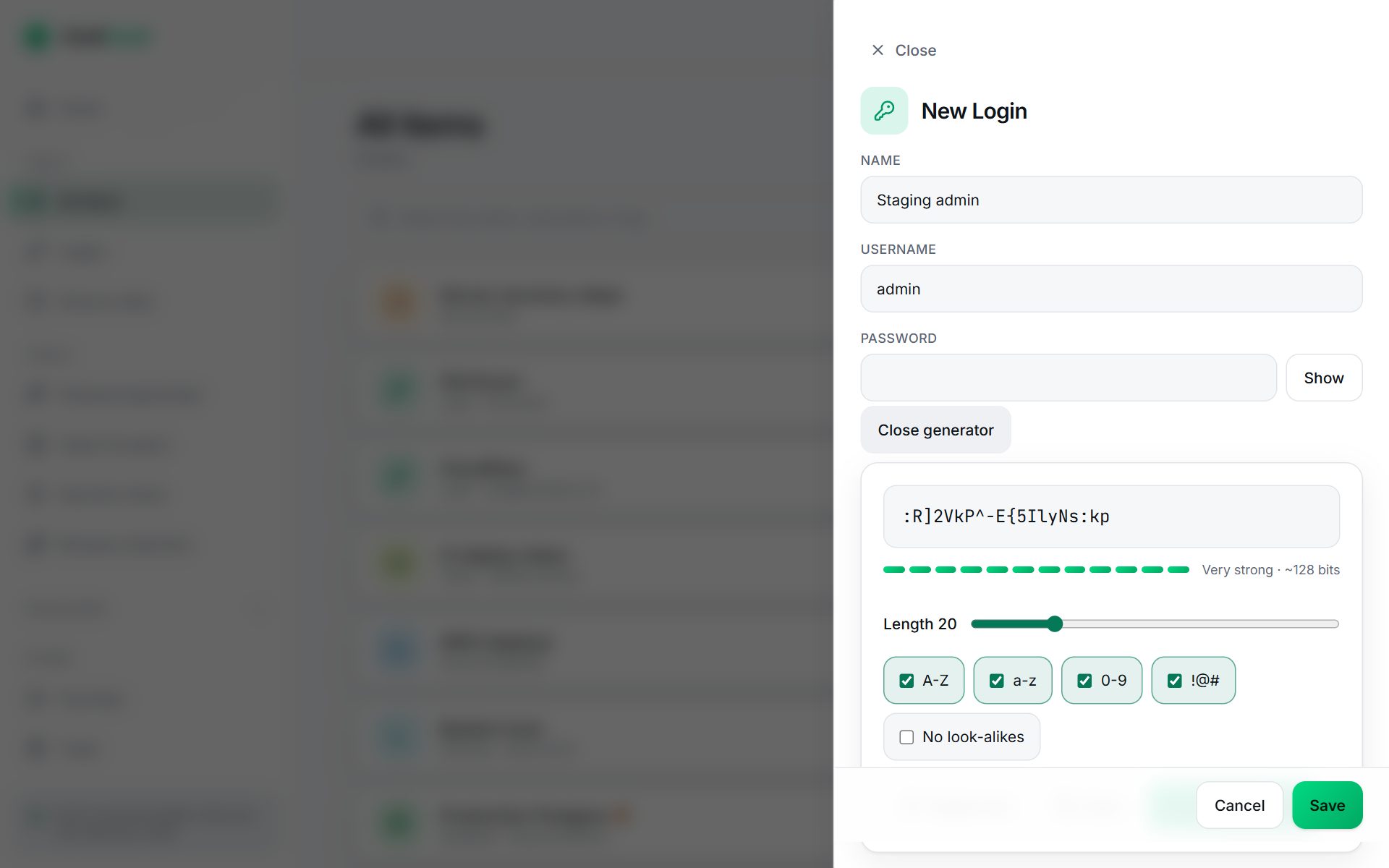This screenshot has height=868, width=1389.
Task: Click the key icon beside New Login
Action: coord(884,111)
